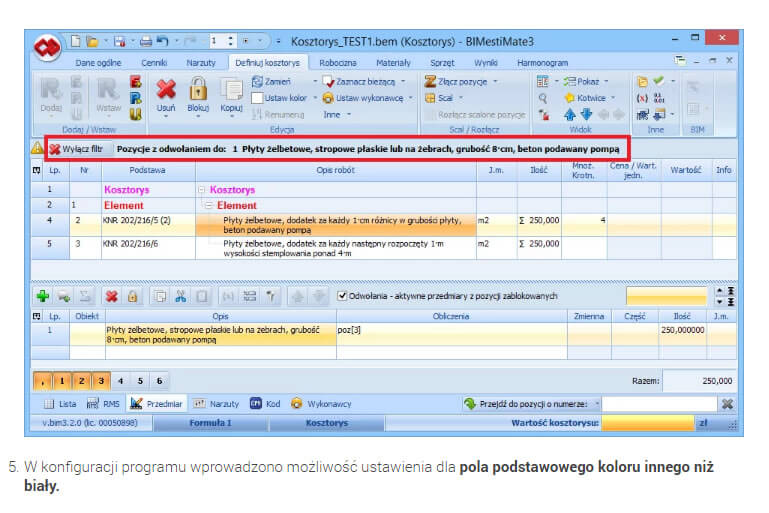Open Ustaw kolor color setting

279,98
